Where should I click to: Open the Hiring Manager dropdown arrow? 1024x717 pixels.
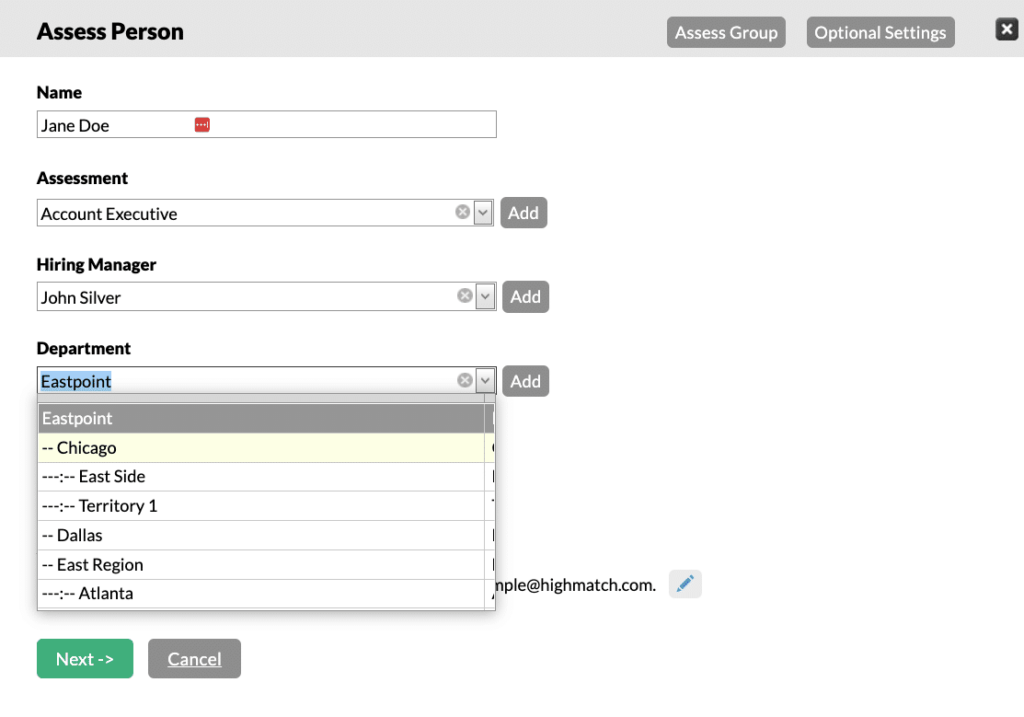[x=483, y=295]
